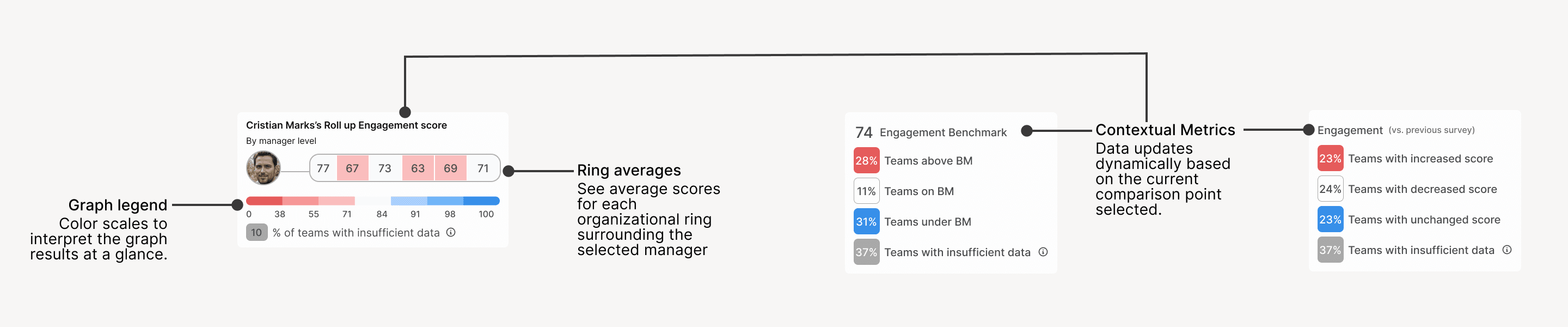Select the highlighted ring score 63

point(418,168)
